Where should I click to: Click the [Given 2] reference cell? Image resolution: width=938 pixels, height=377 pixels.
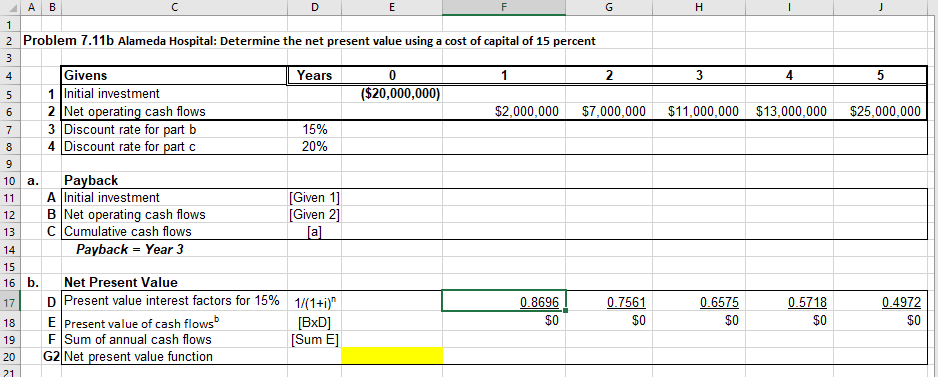click(314, 214)
